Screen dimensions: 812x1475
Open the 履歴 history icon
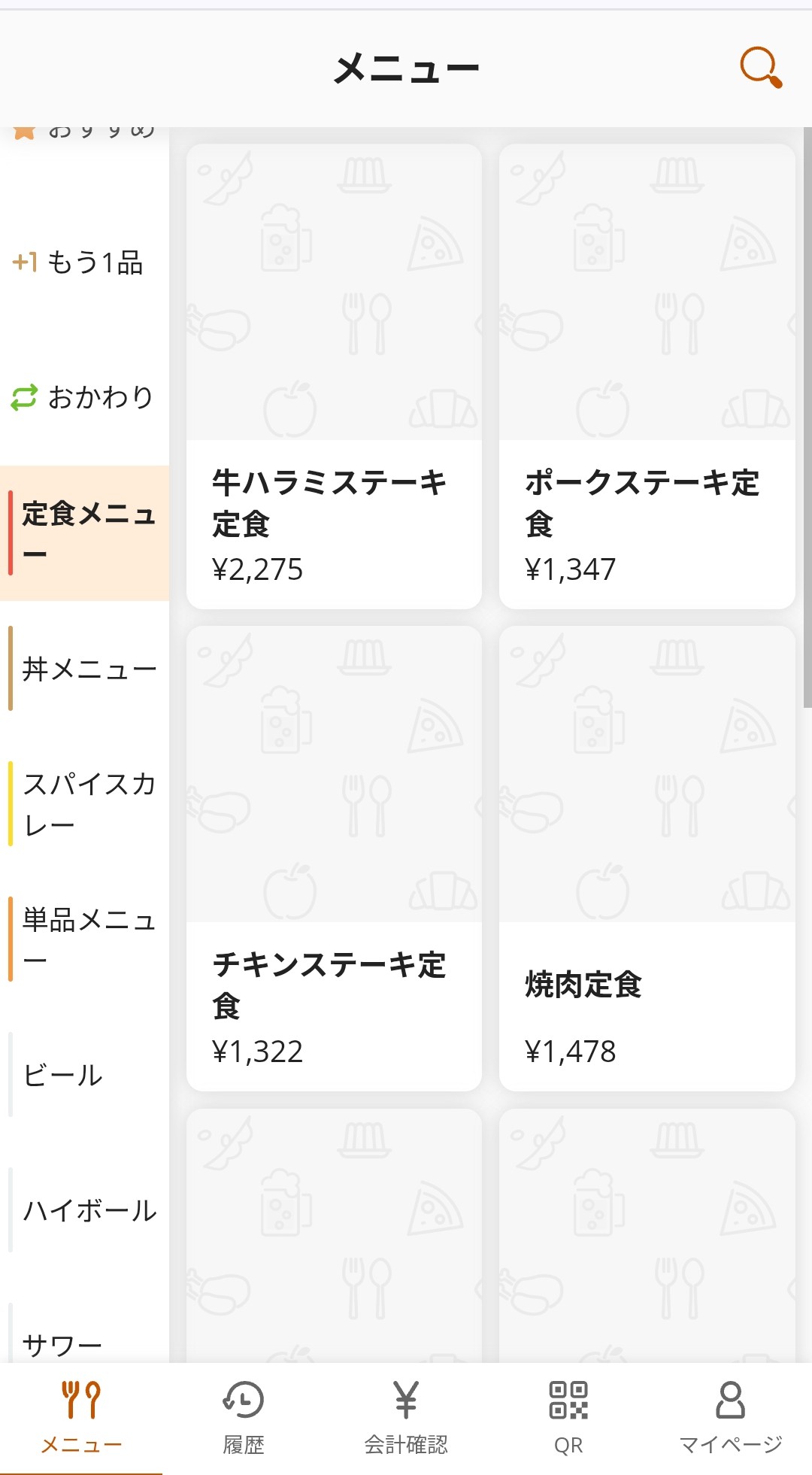(244, 1400)
